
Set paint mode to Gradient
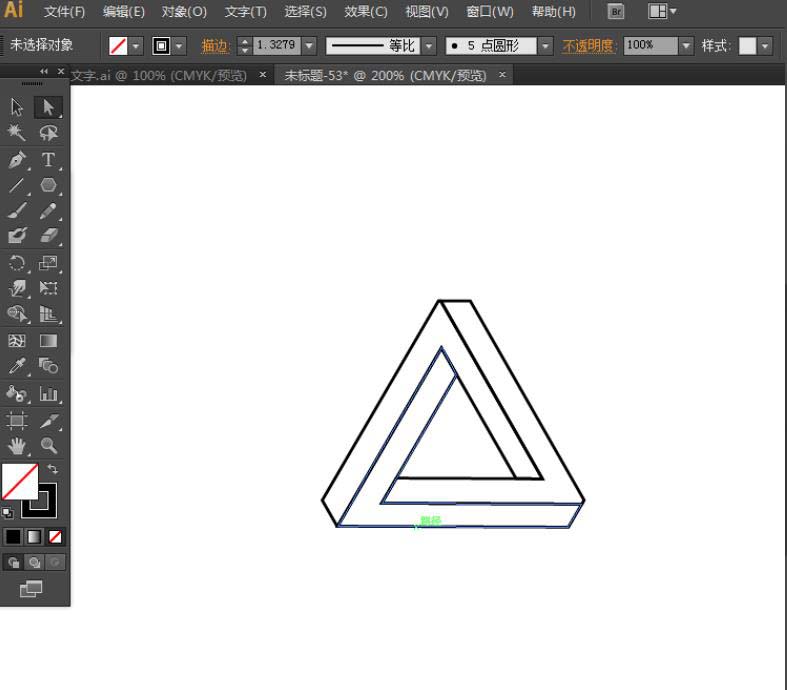click(x=34, y=536)
